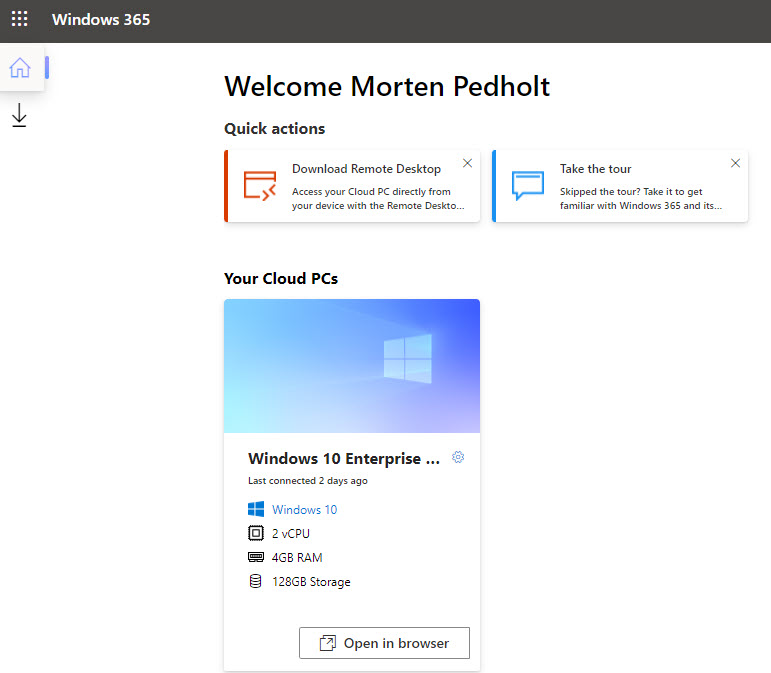Click the Windows 365 title

pyautogui.click(x=101, y=20)
